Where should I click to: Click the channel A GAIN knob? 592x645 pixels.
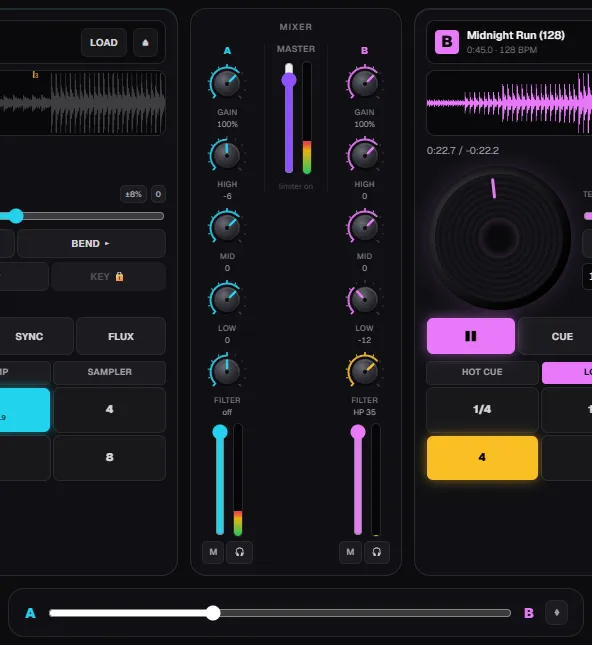[226, 83]
